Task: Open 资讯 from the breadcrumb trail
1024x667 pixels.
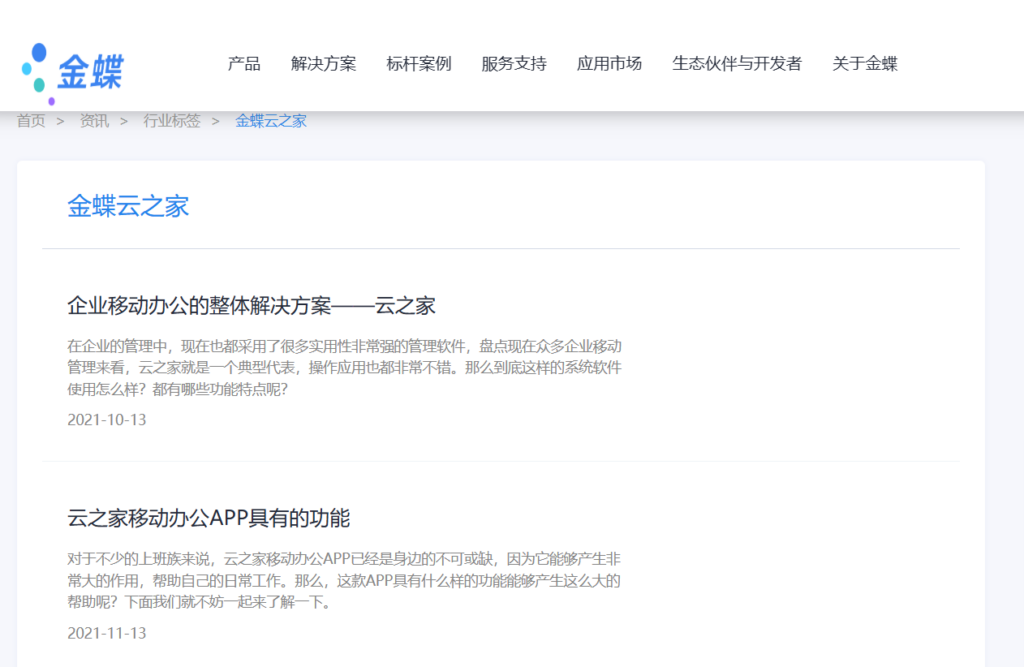Action: tap(93, 120)
